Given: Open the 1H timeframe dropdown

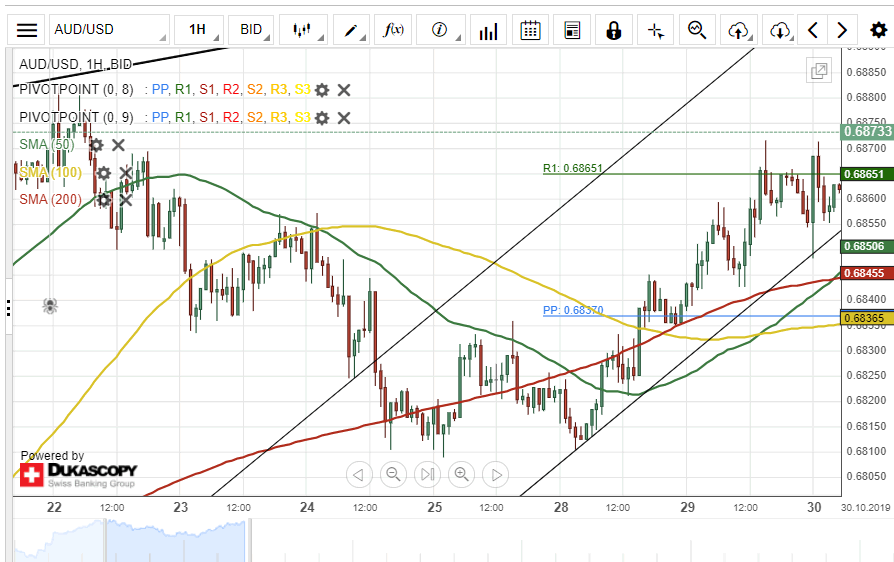Looking at the screenshot, I should click(198, 30).
